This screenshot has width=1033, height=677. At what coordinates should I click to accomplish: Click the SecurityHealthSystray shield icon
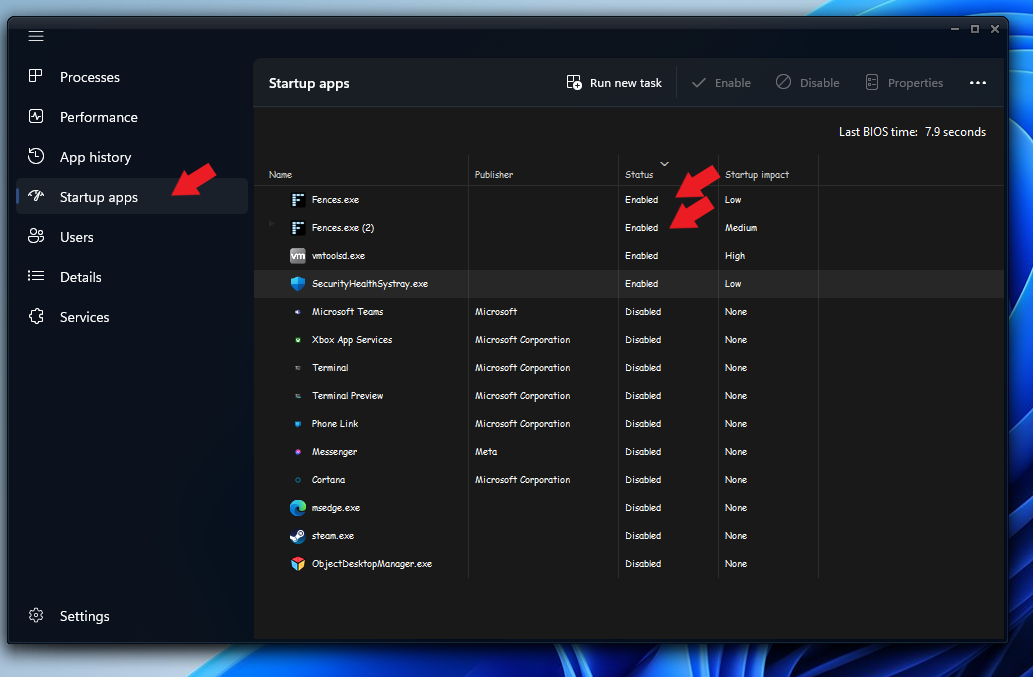298,284
